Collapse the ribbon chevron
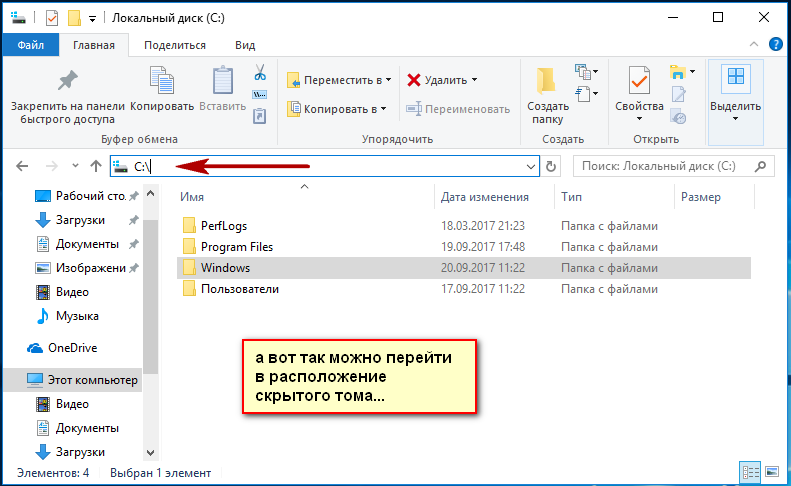 click(x=754, y=44)
